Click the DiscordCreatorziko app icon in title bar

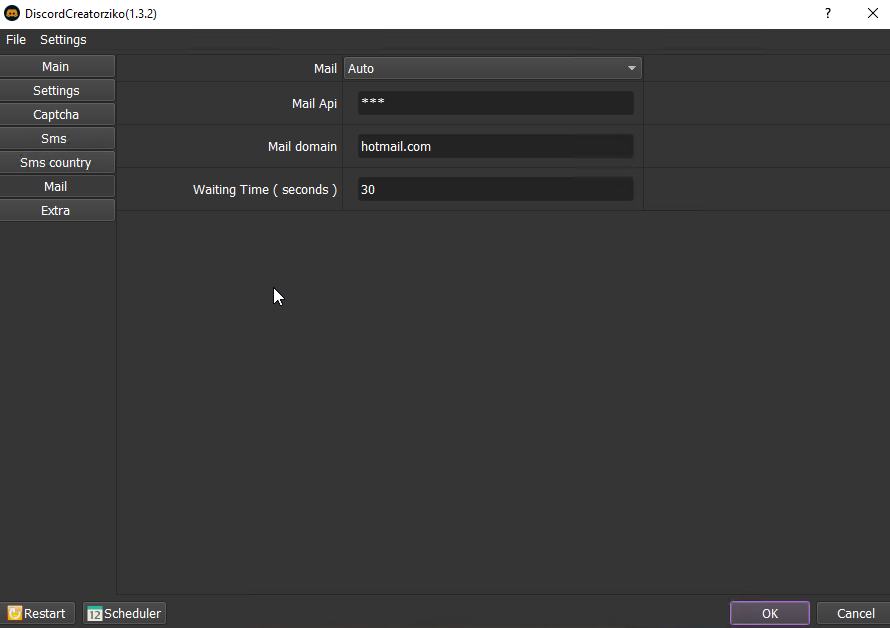point(12,13)
